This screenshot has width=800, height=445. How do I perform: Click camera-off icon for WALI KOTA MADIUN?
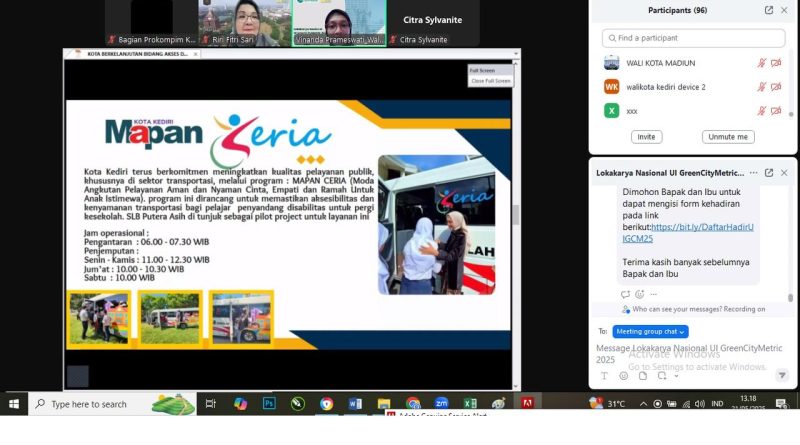(776, 63)
